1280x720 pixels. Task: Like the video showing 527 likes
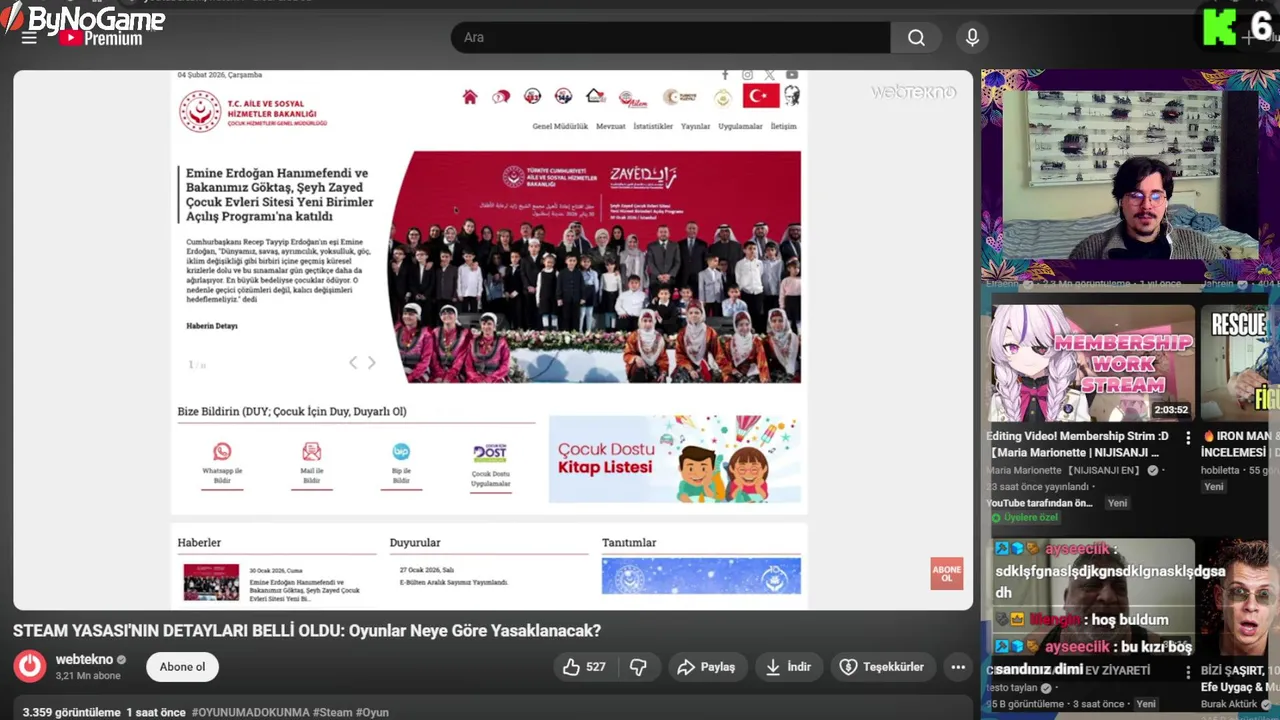(x=585, y=667)
